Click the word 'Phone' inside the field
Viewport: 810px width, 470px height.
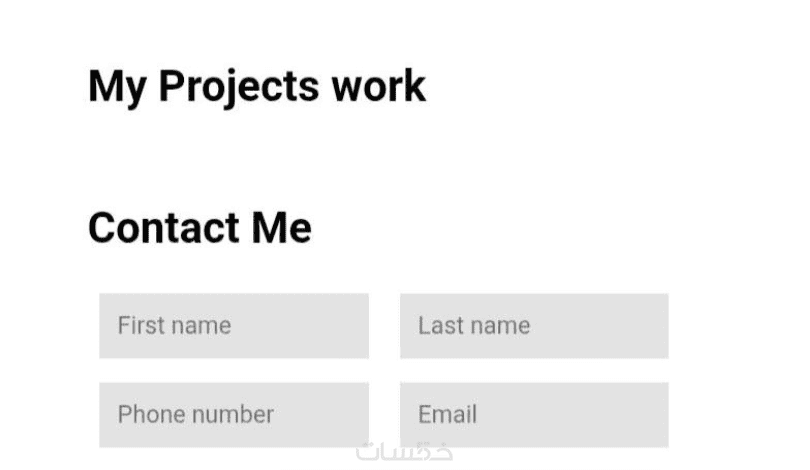tap(148, 414)
